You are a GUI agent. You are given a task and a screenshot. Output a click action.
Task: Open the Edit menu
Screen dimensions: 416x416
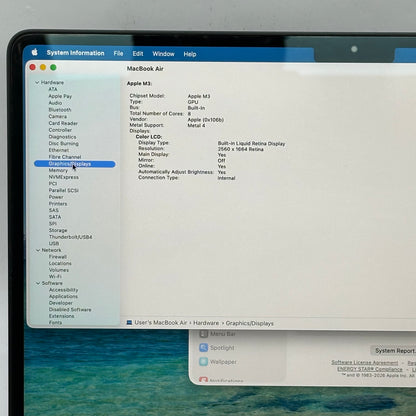(x=138, y=54)
